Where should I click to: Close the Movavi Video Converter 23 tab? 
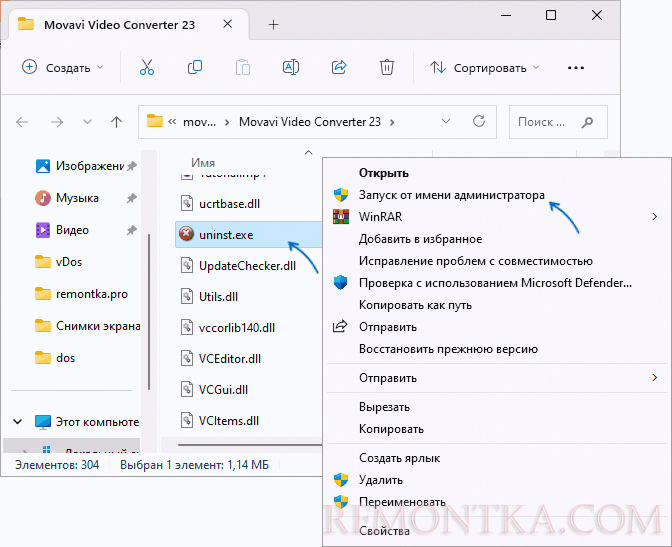point(228,24)
